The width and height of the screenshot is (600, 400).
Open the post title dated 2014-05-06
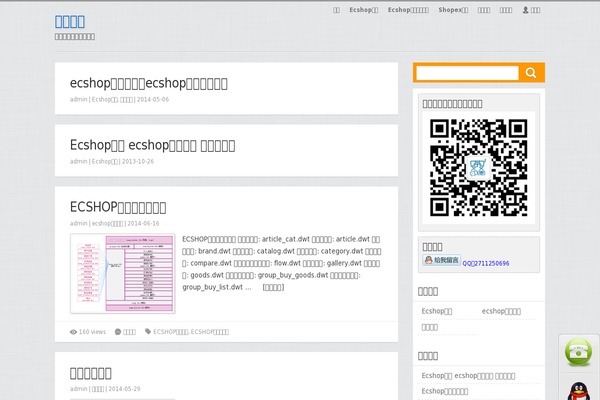[x=148, y=83]
